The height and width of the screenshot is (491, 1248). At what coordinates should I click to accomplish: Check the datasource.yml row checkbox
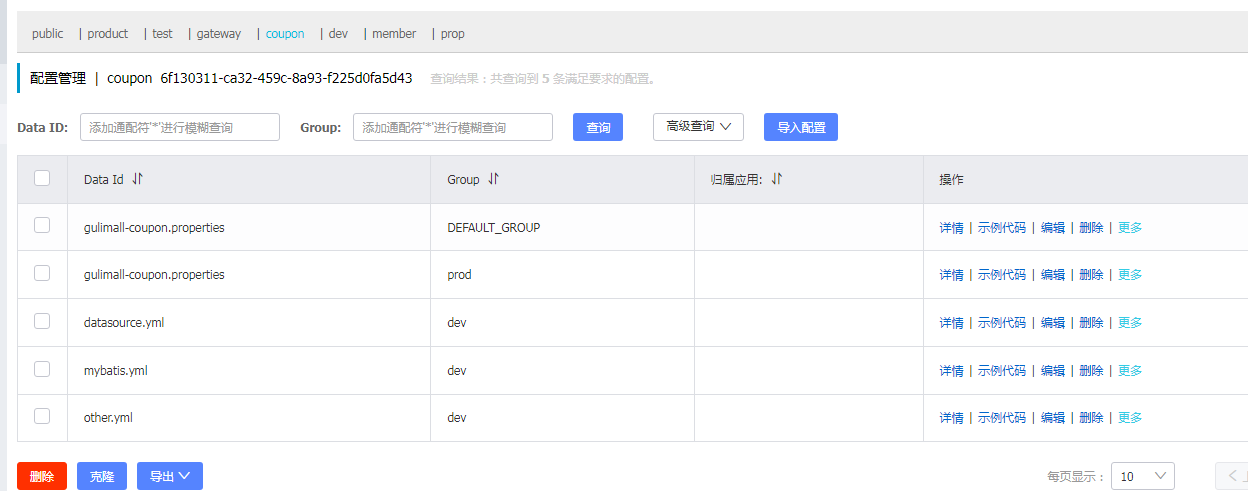(x=42, y=321)
